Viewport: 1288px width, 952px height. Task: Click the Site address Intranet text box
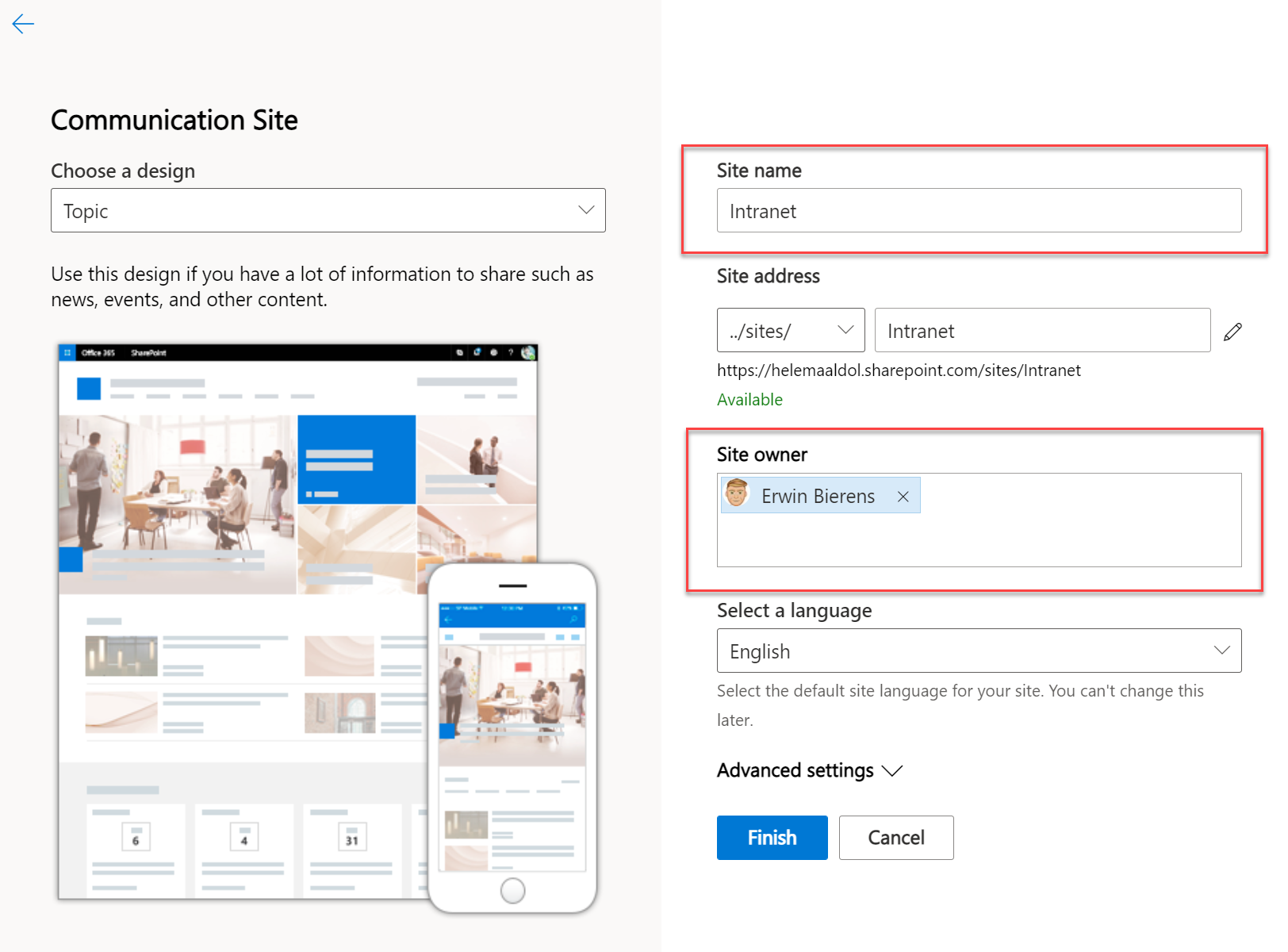pyautogui.click(x=1041, y=330)
